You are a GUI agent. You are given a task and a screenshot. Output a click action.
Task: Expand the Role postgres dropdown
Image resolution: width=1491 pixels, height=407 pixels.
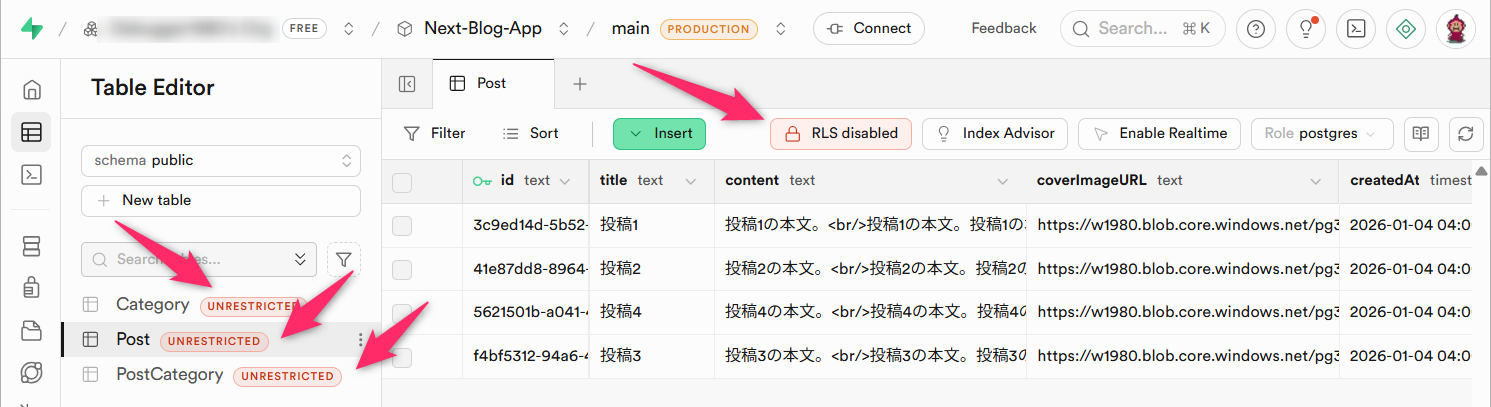click(1322, 134)
